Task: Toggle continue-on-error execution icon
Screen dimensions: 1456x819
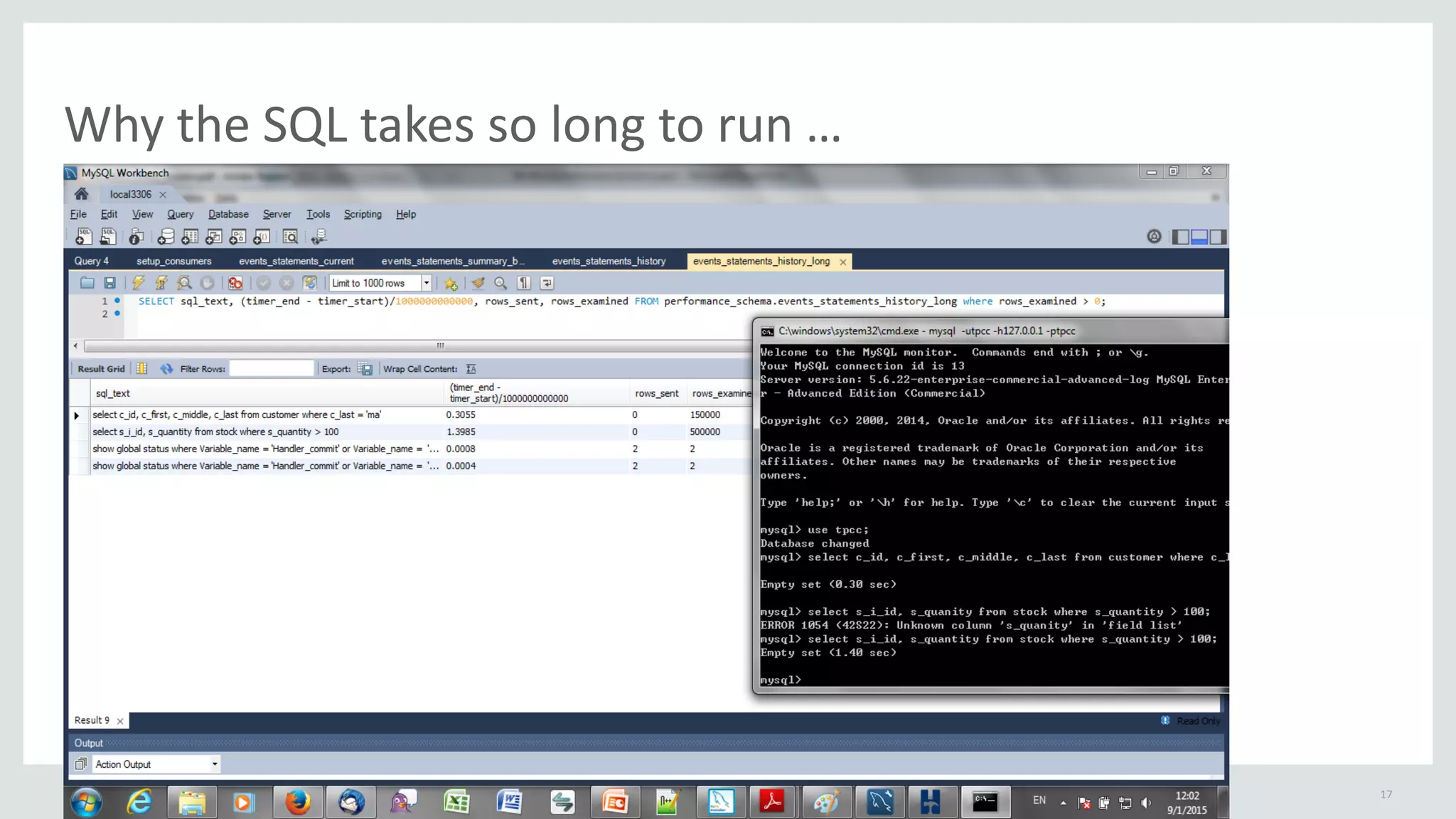Action: pyautogui.click(x=235, y=283)
